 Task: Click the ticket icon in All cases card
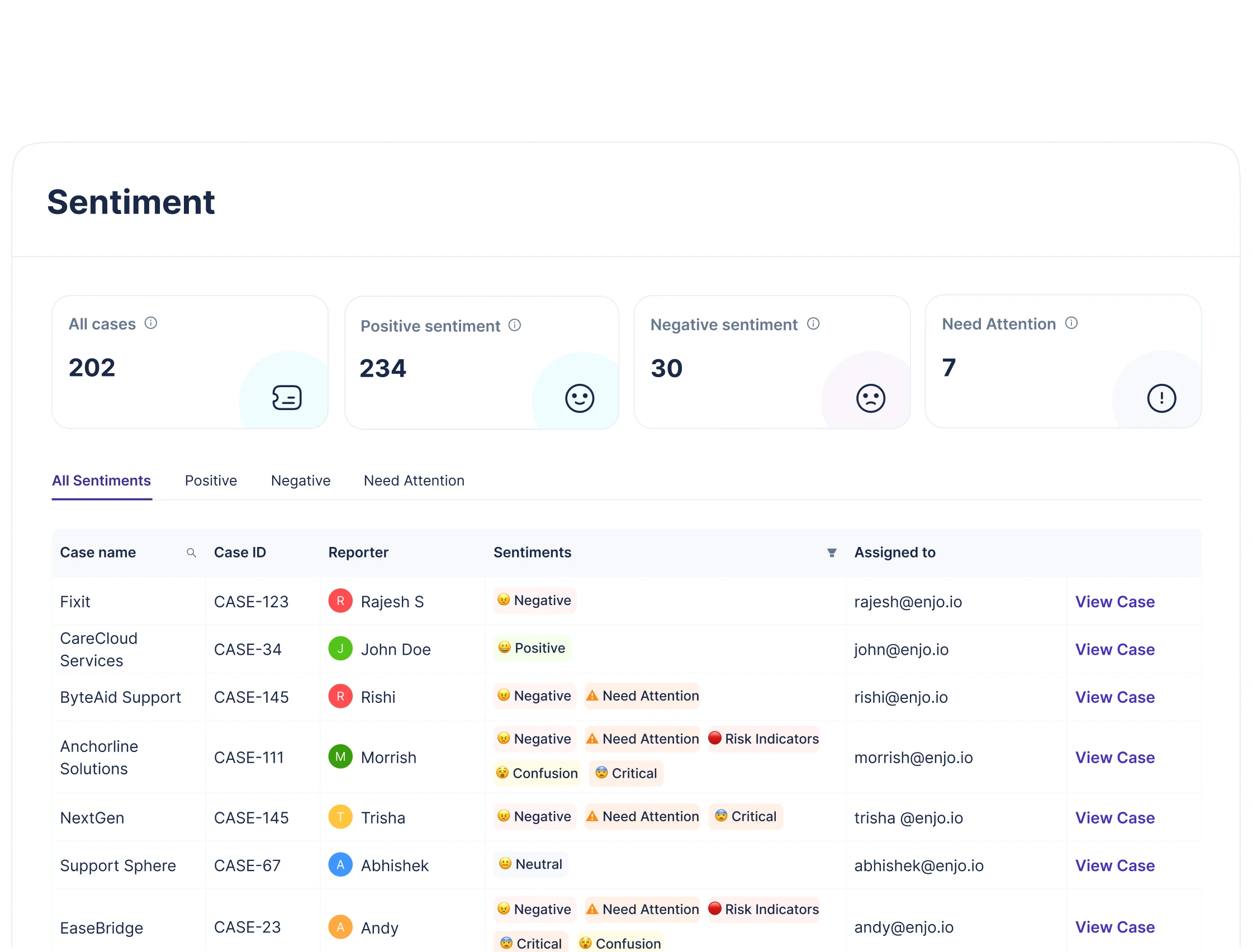[287, 398]
